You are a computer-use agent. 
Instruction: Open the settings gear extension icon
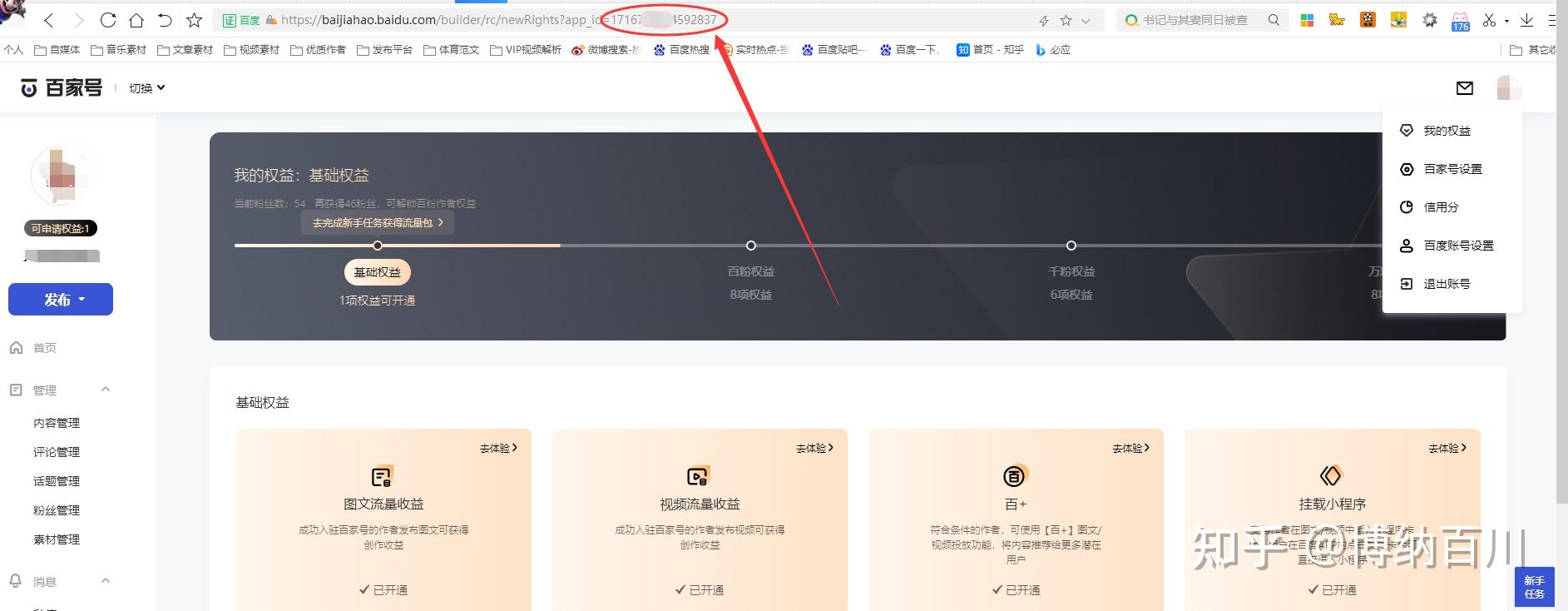pos(1429,20)
